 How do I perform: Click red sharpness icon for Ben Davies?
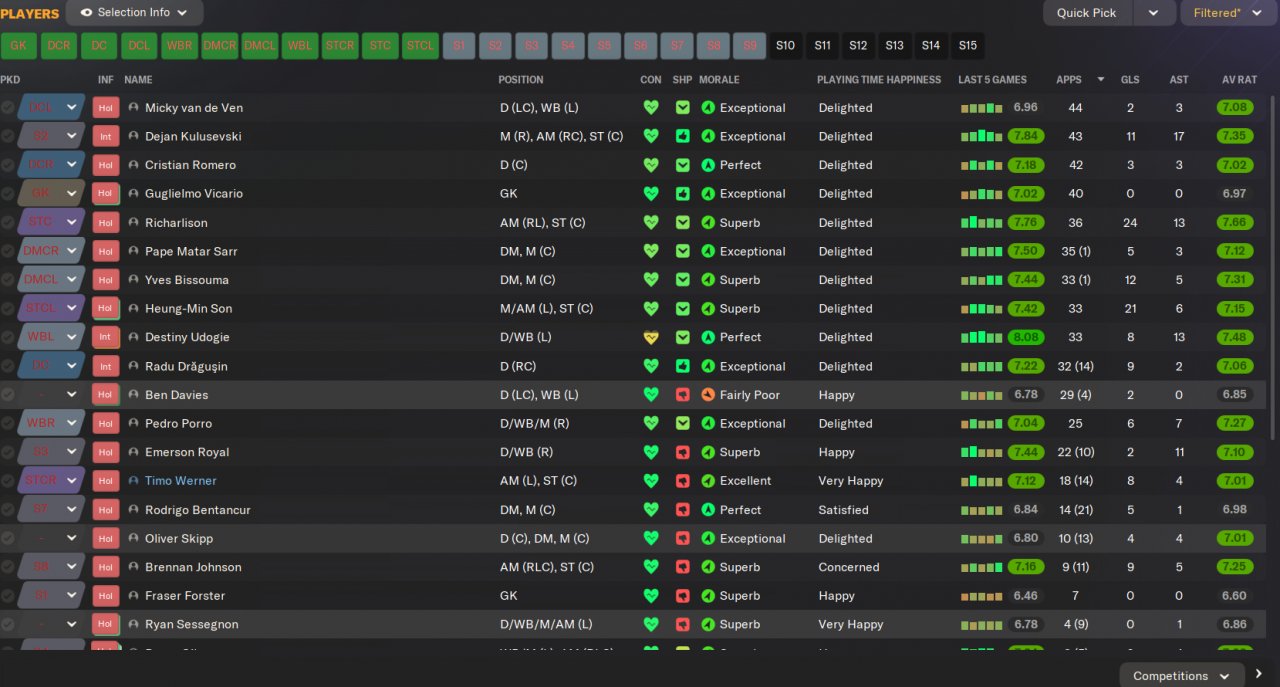pos(683,395)
